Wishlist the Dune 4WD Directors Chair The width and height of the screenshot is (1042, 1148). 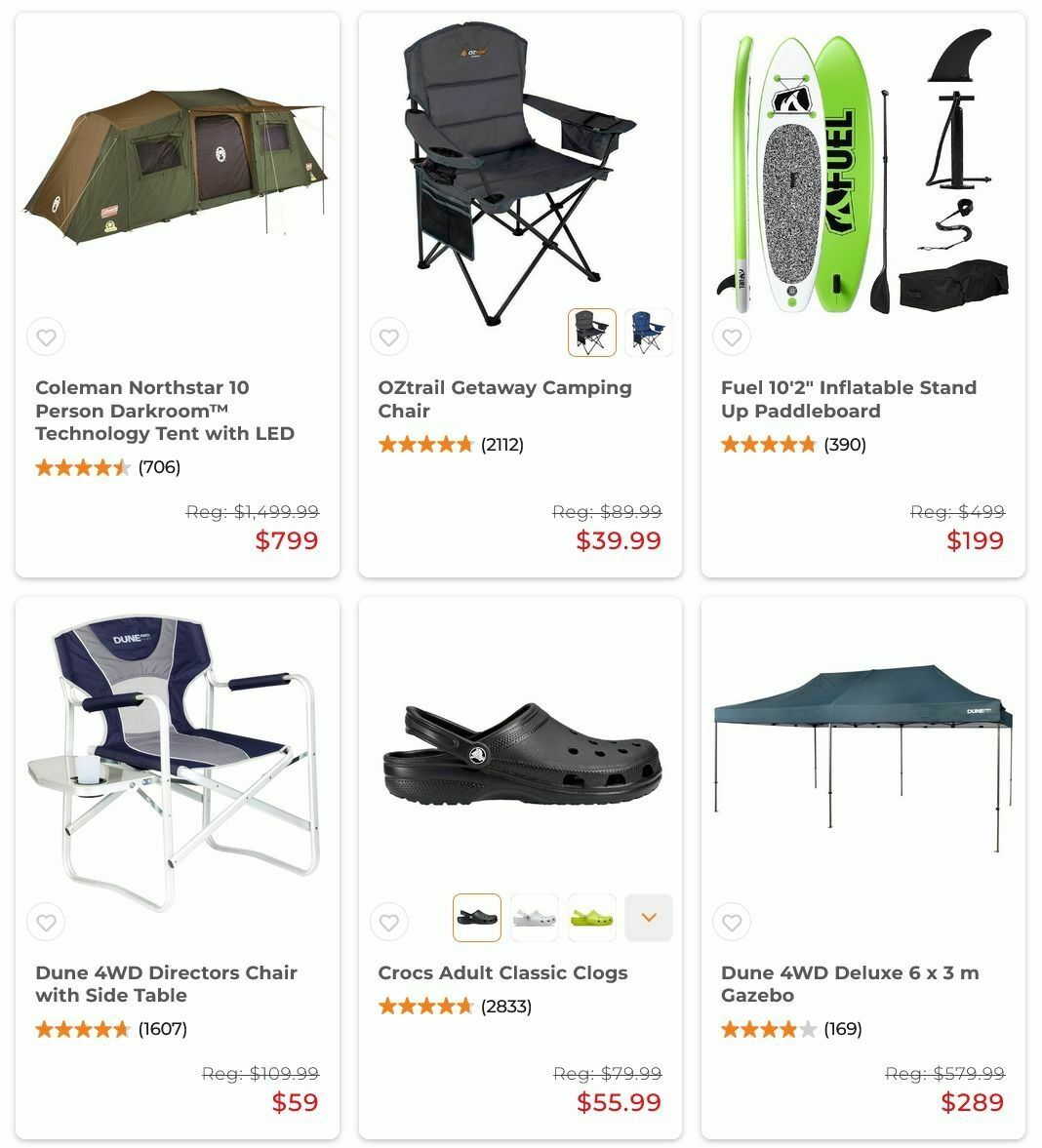click(x=46, y=923)
